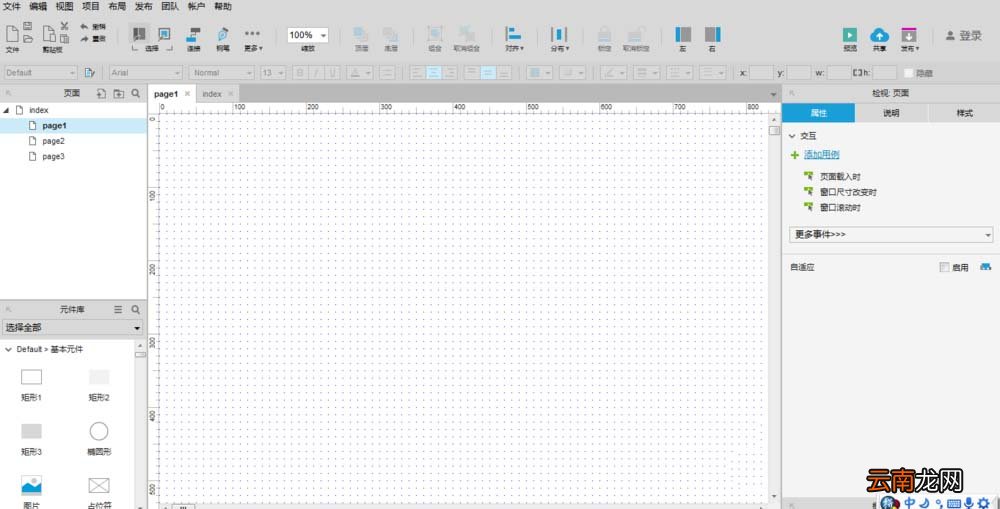Switch to the notes (说明) tab
This screenshot has height=509, width=1000.
(891, 113)
